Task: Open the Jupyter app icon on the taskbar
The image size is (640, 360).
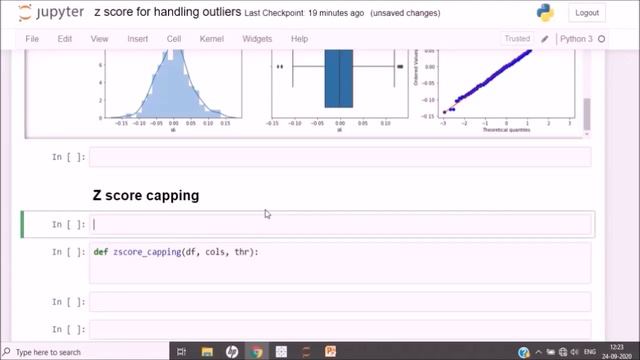Action: point(306,351)
